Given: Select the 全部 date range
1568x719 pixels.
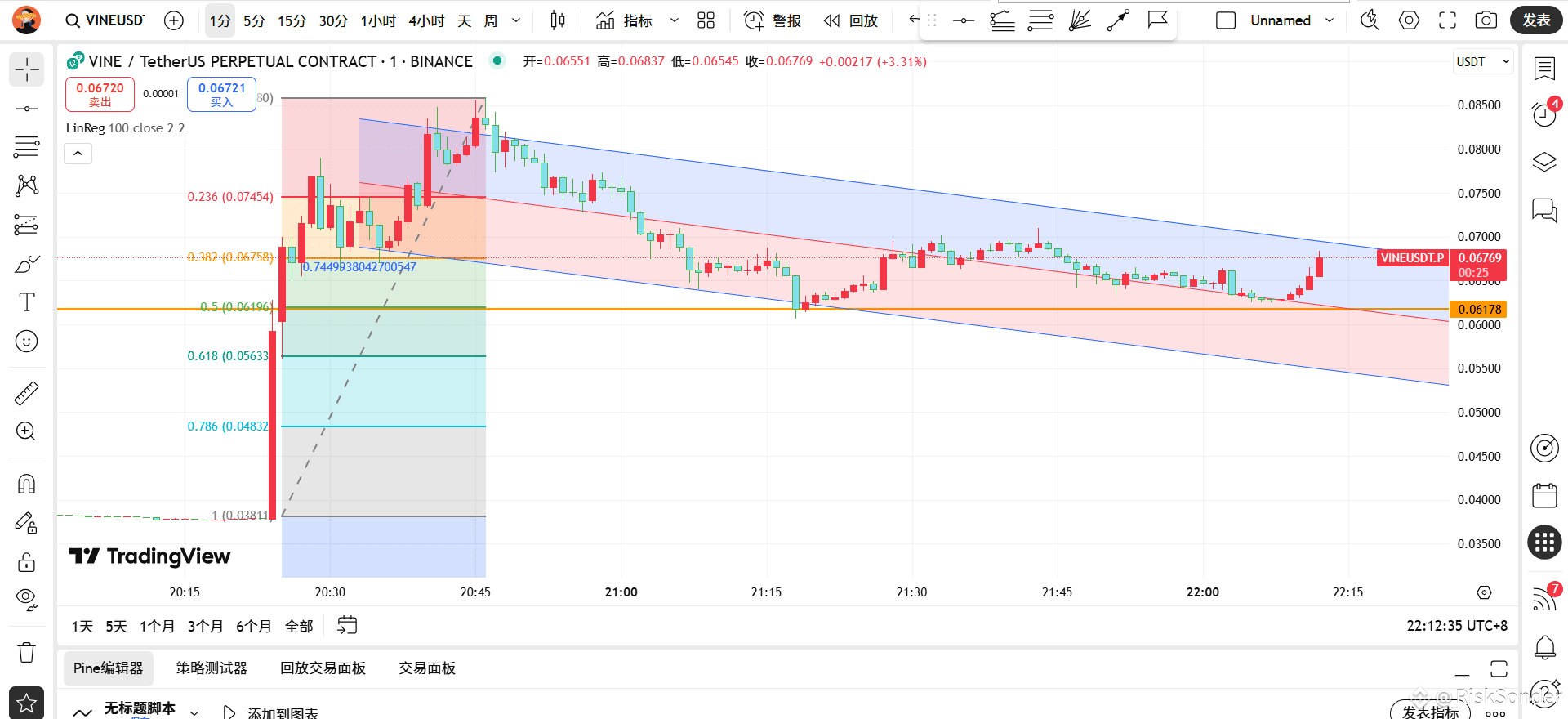Looking at the screenshot, I should click(x=299, y=626).
